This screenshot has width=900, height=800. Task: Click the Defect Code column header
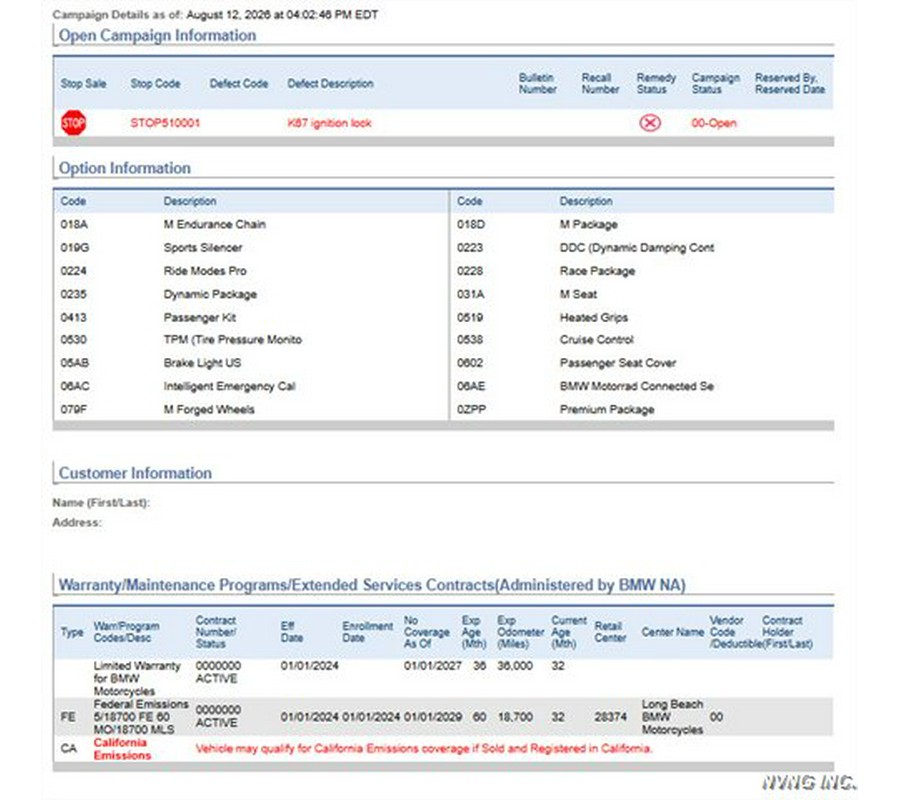(239, 84)
